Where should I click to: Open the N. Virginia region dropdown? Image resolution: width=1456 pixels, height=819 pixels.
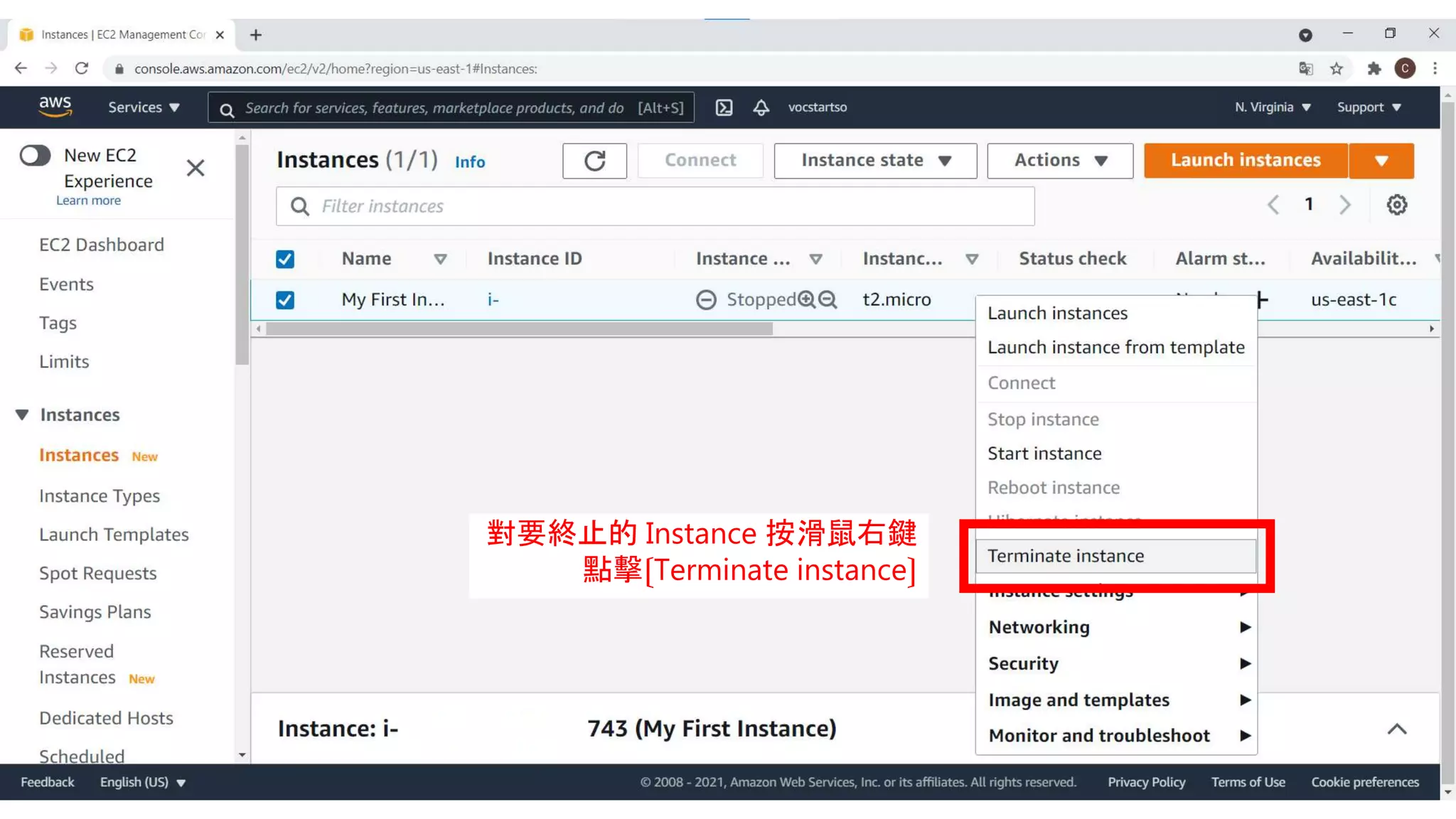tap(1273, 107)
